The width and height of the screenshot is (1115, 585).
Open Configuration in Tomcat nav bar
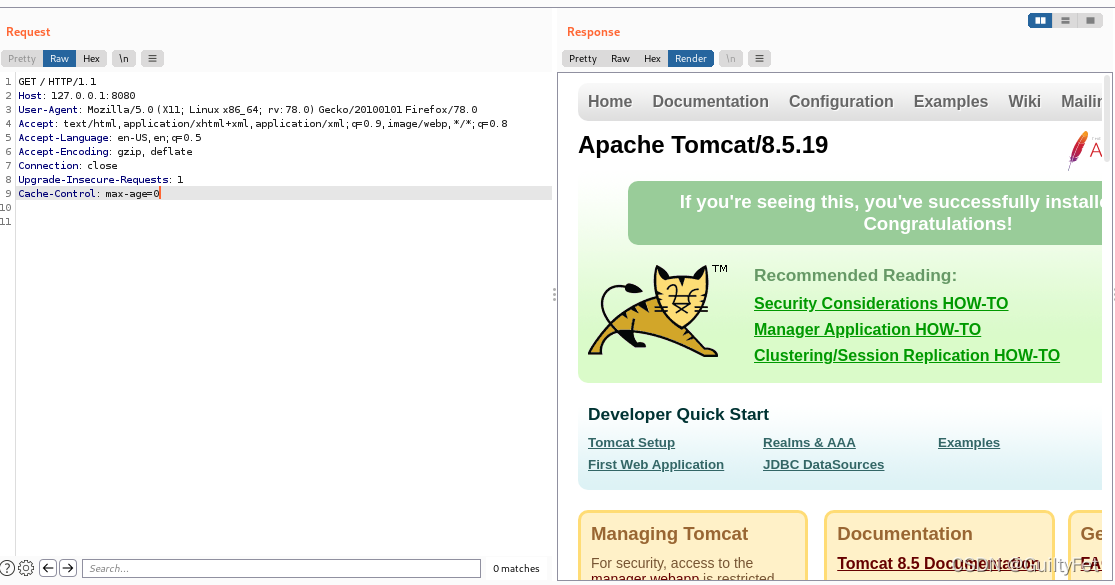pyautogui.click(x=841, y=102)
